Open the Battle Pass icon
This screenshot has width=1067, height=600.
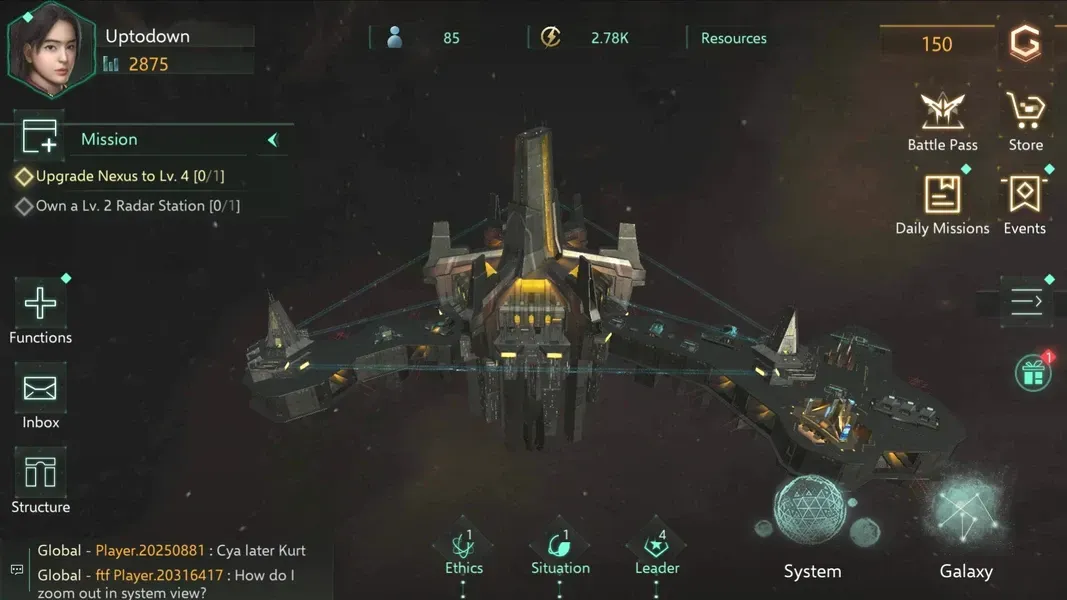(x=942, y=111)
